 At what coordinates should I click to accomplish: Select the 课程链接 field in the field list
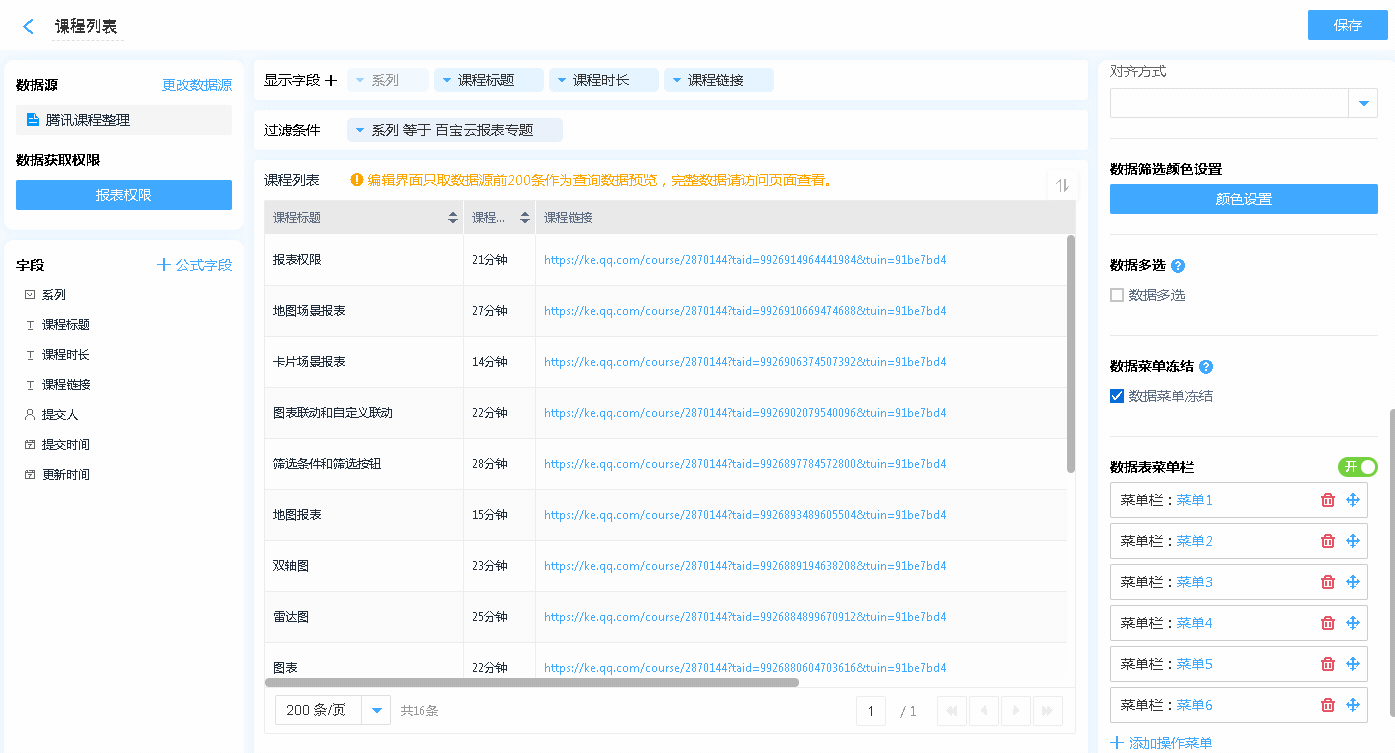coord(66,385)
